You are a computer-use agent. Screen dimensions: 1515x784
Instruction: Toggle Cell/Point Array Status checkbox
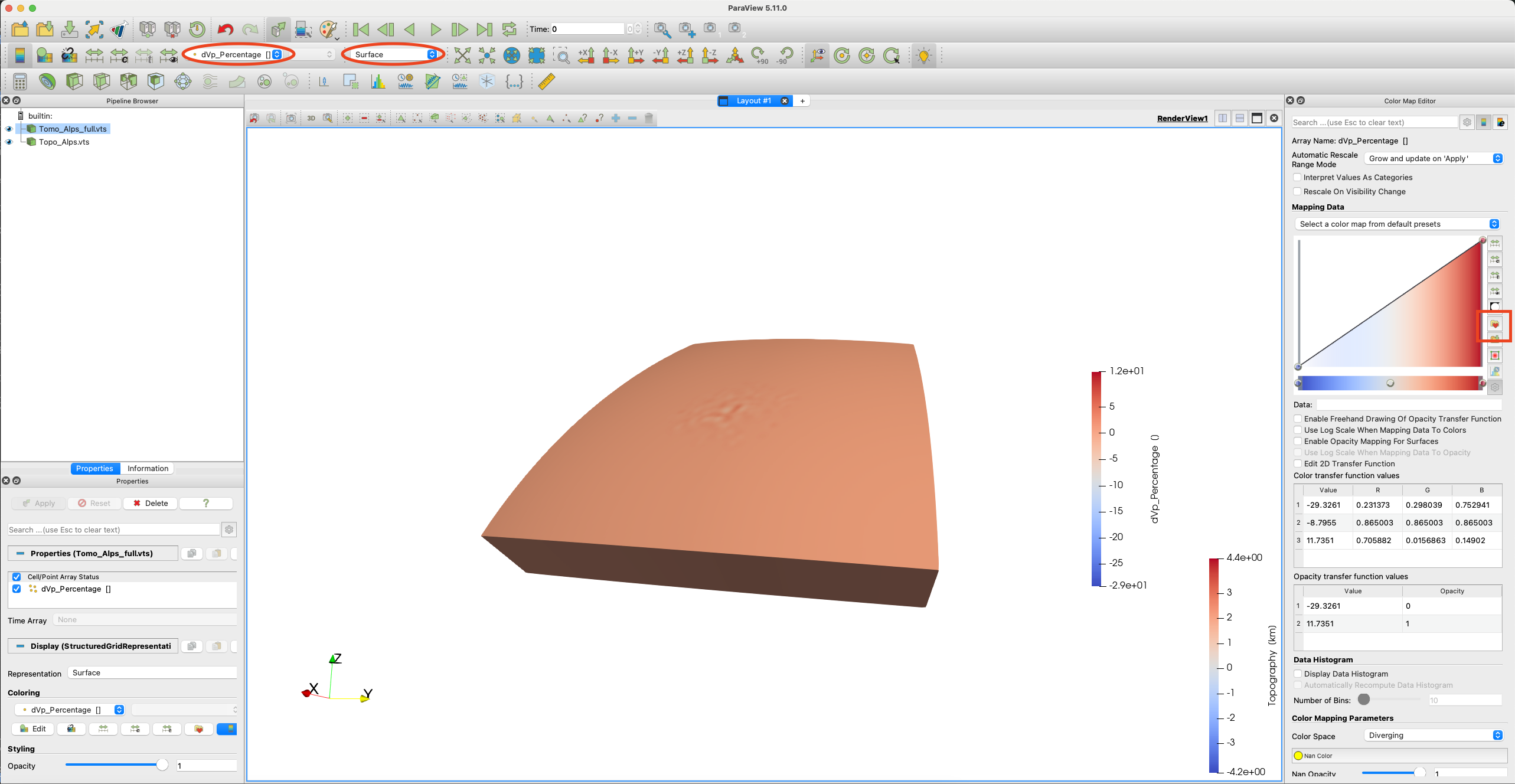point(17,577)
